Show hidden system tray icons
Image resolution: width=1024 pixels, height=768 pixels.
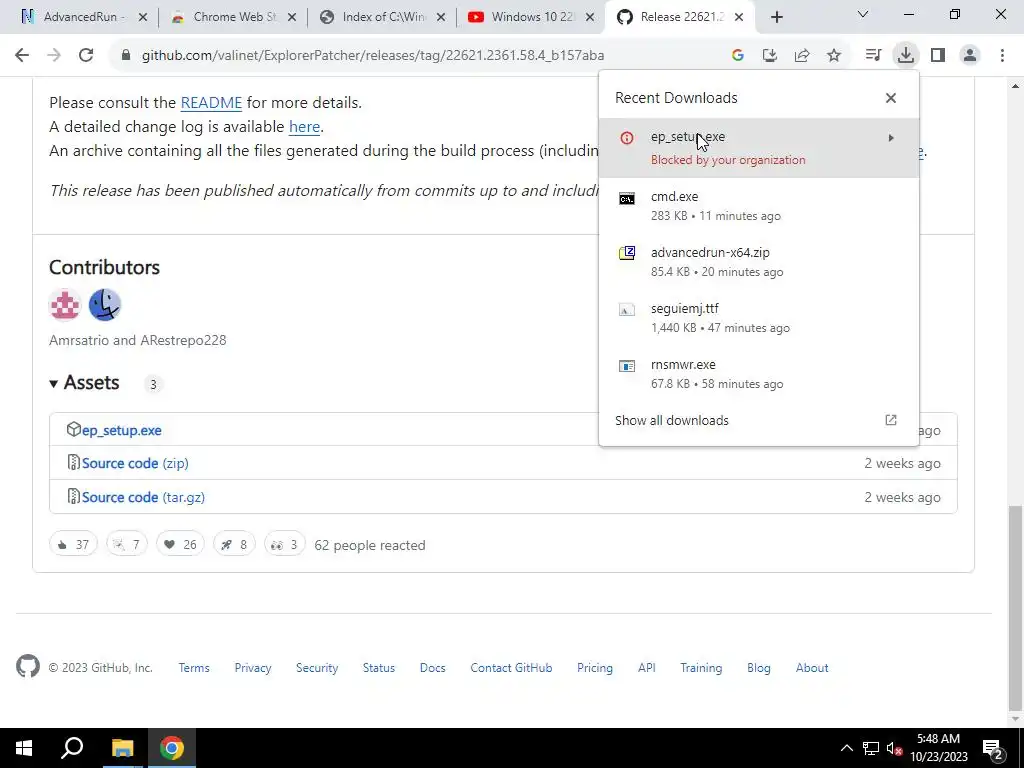(846, 748)
